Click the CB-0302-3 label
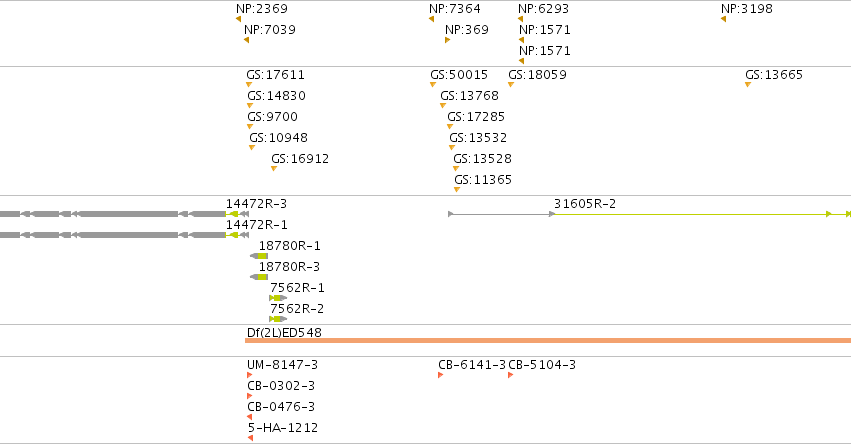Image resolution: width=851 pixels, height=444 pixels. click(x=281, y=386)
